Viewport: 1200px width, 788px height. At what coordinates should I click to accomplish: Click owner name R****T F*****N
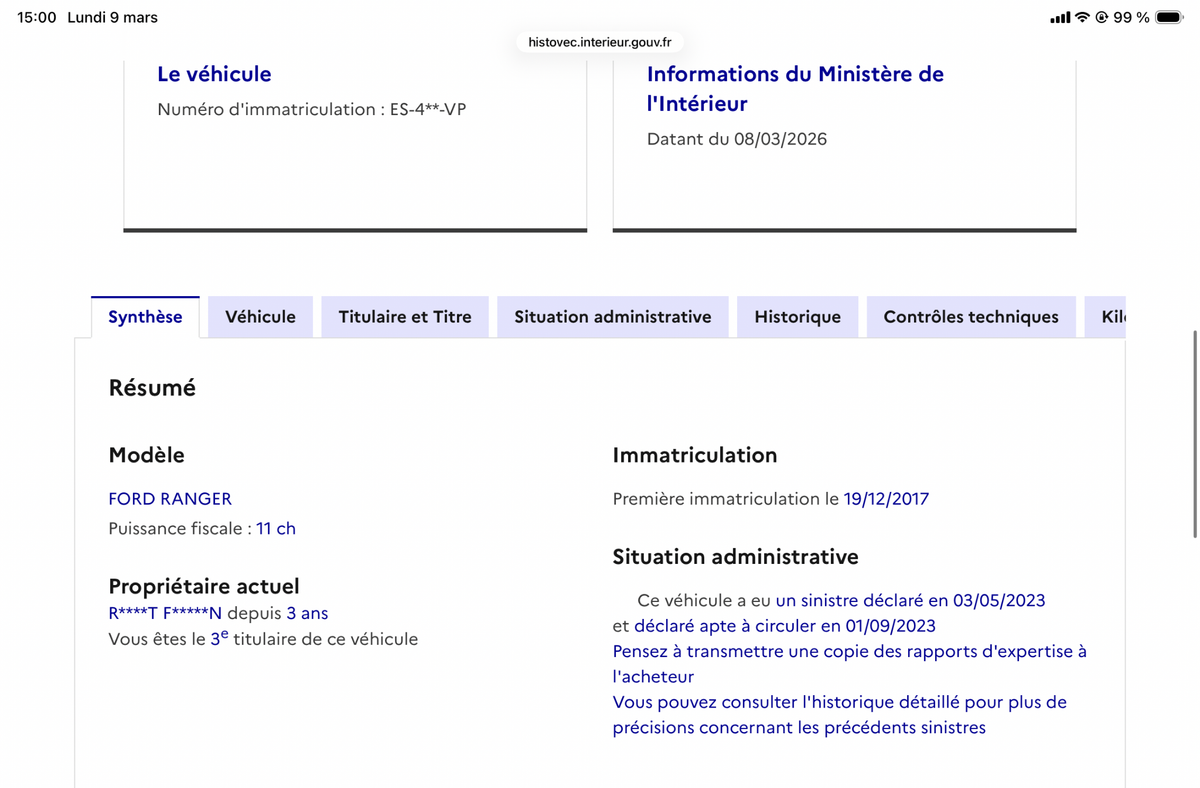click(x=165, y=614)
